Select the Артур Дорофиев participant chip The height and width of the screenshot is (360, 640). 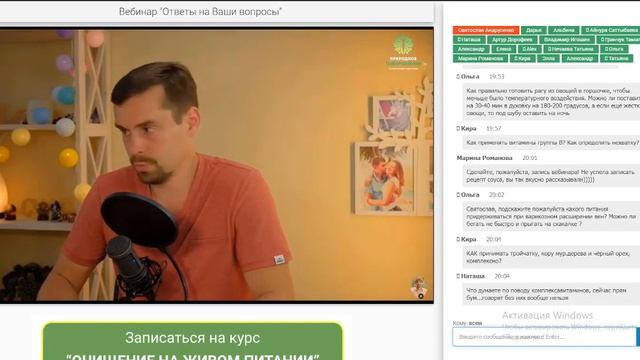512,40
